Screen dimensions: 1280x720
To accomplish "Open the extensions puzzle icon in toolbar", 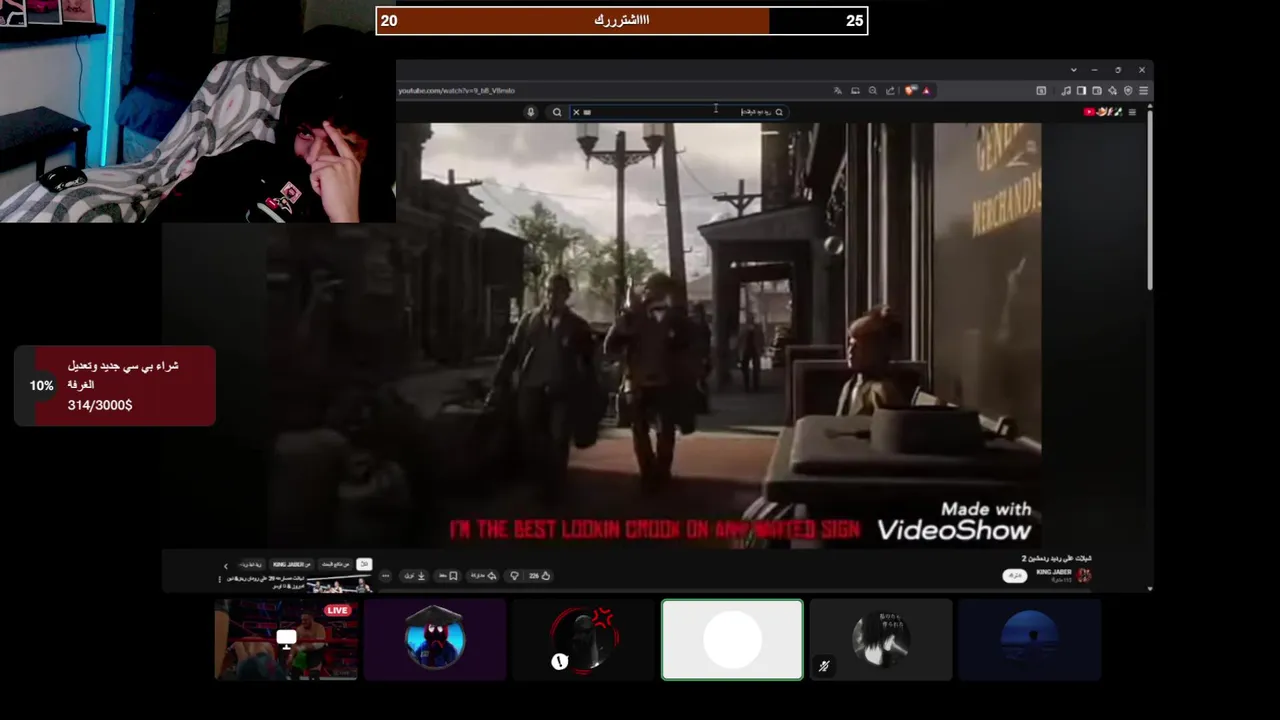I will pyautogui.click(x=1112, y=91).
